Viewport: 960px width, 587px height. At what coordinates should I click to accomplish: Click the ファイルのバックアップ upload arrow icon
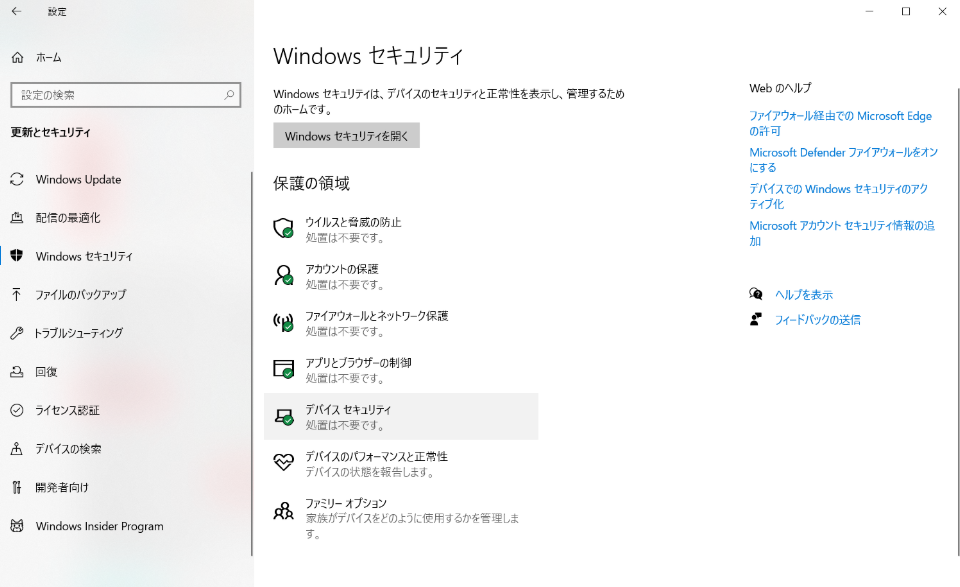(x=17, y=294)
